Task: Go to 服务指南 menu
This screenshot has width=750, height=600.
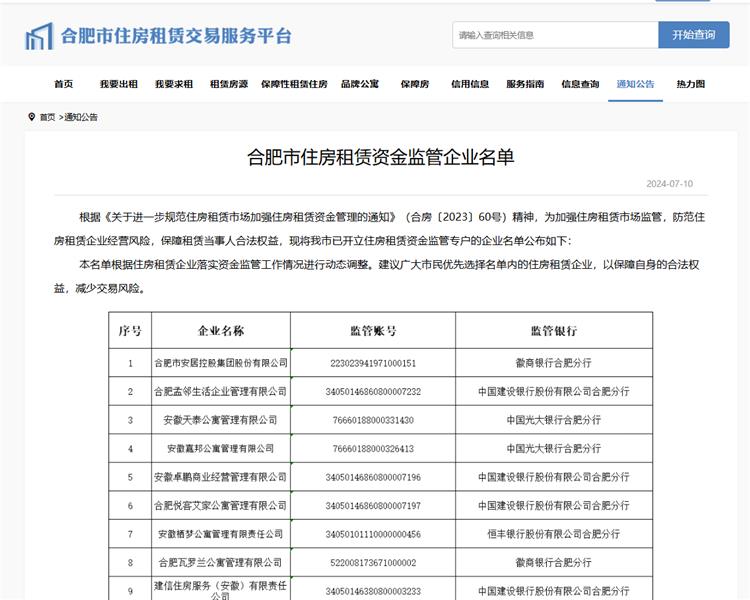Action: (525, 84)
